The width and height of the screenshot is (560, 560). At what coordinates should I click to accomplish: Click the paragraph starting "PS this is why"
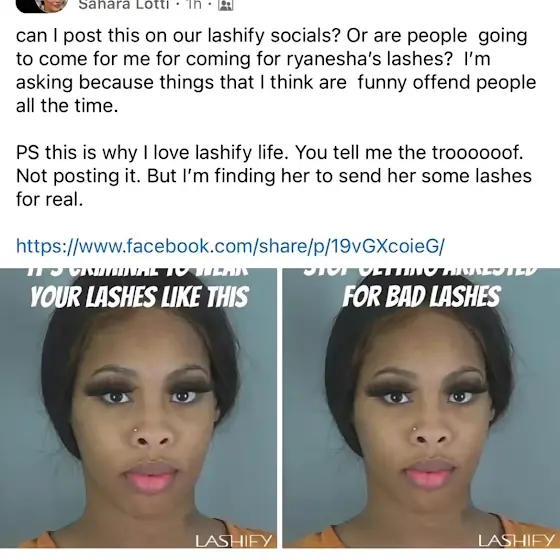[x=274, y=176]
